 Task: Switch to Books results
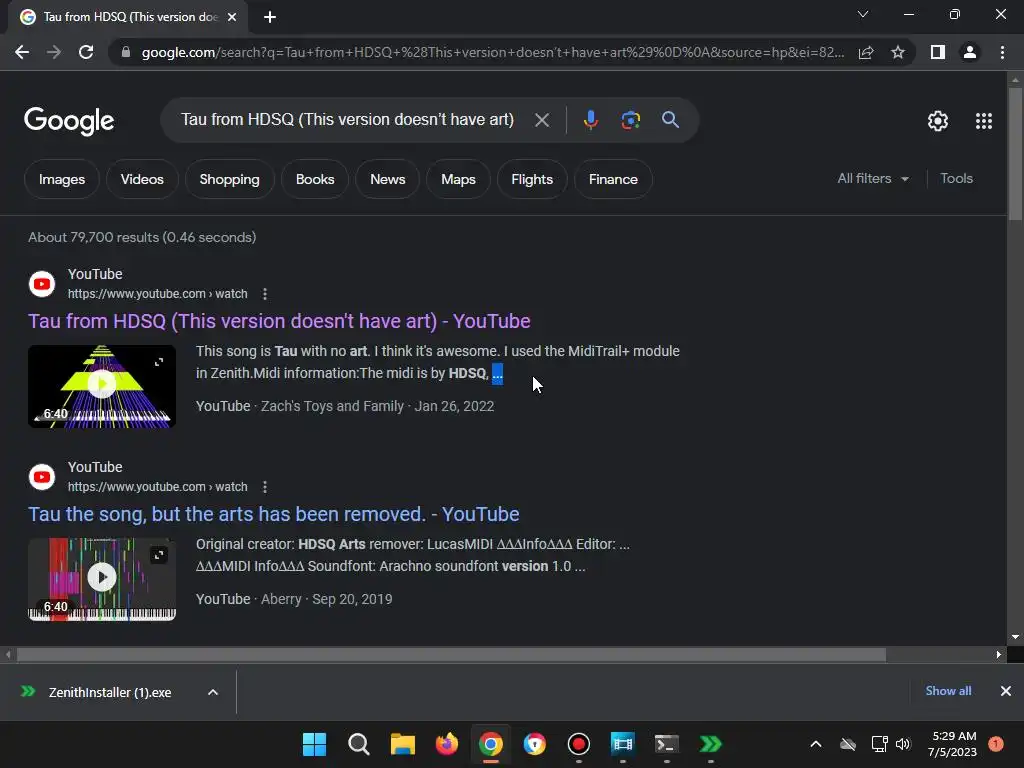(x=315, y=179)
